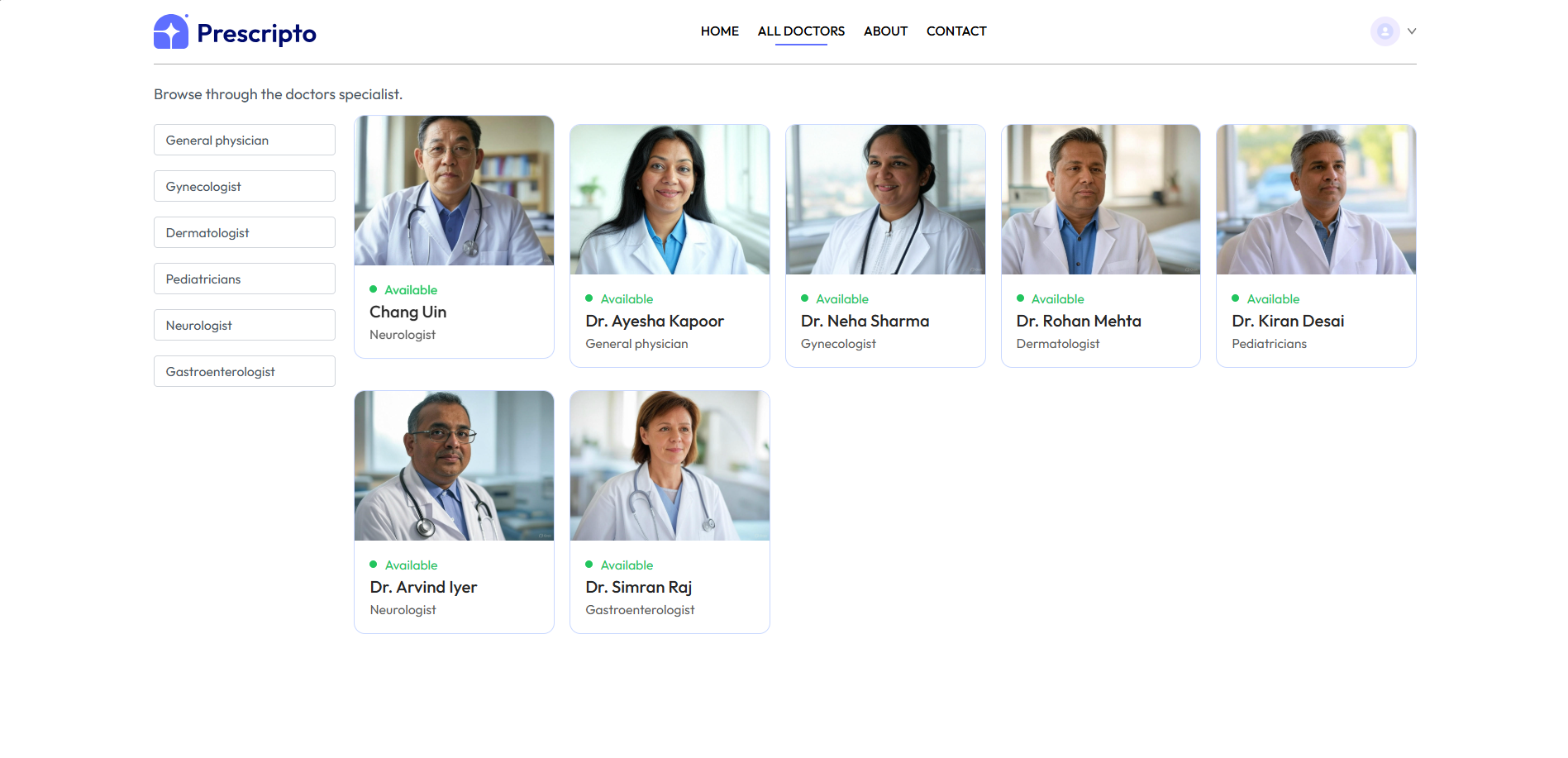Click Available status on Simran Raj card
The width and height of the screenshot is (1568, 758).
point(627,565)
